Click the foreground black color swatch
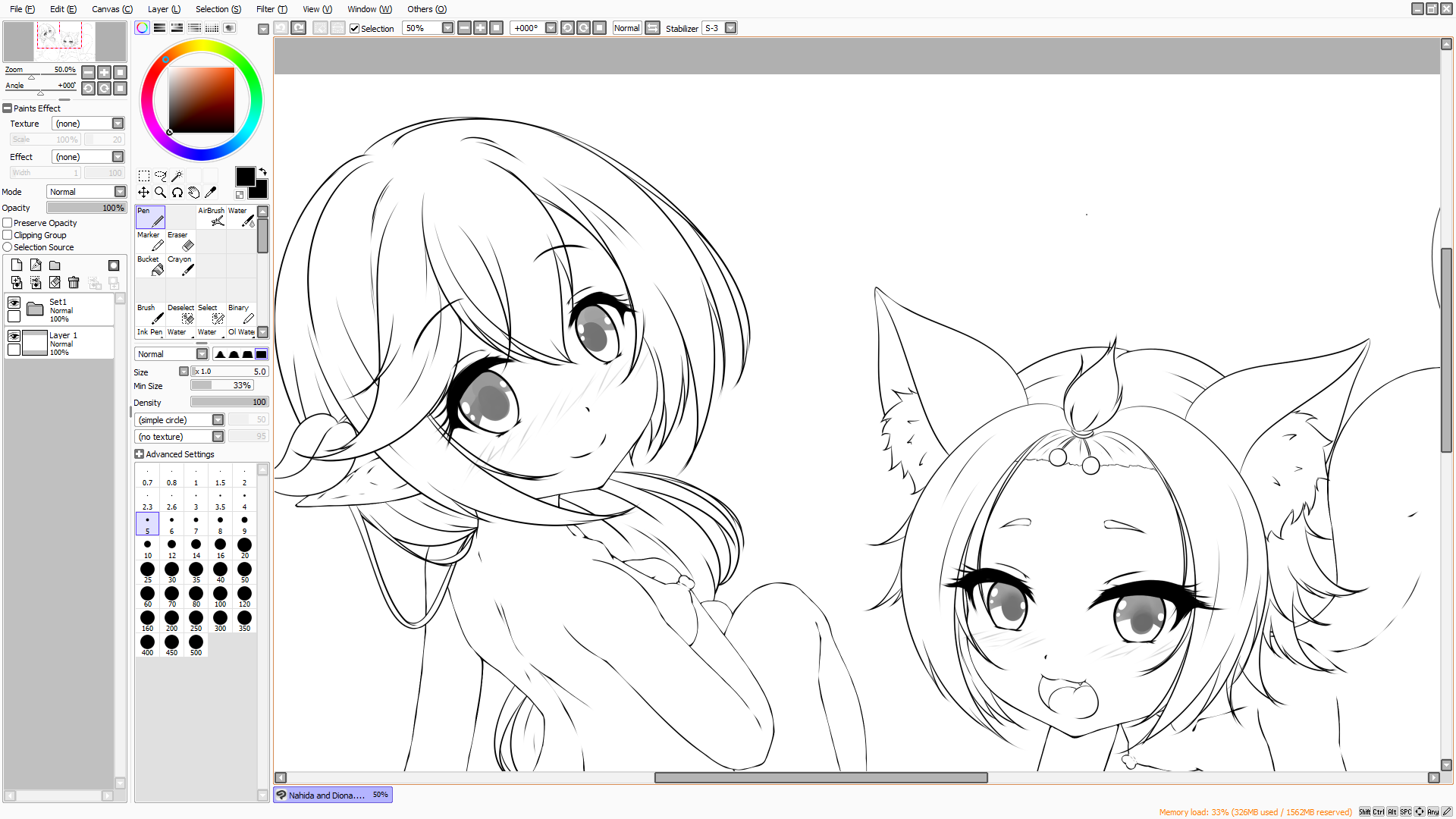1456x819 pixels. coord(244,177)
